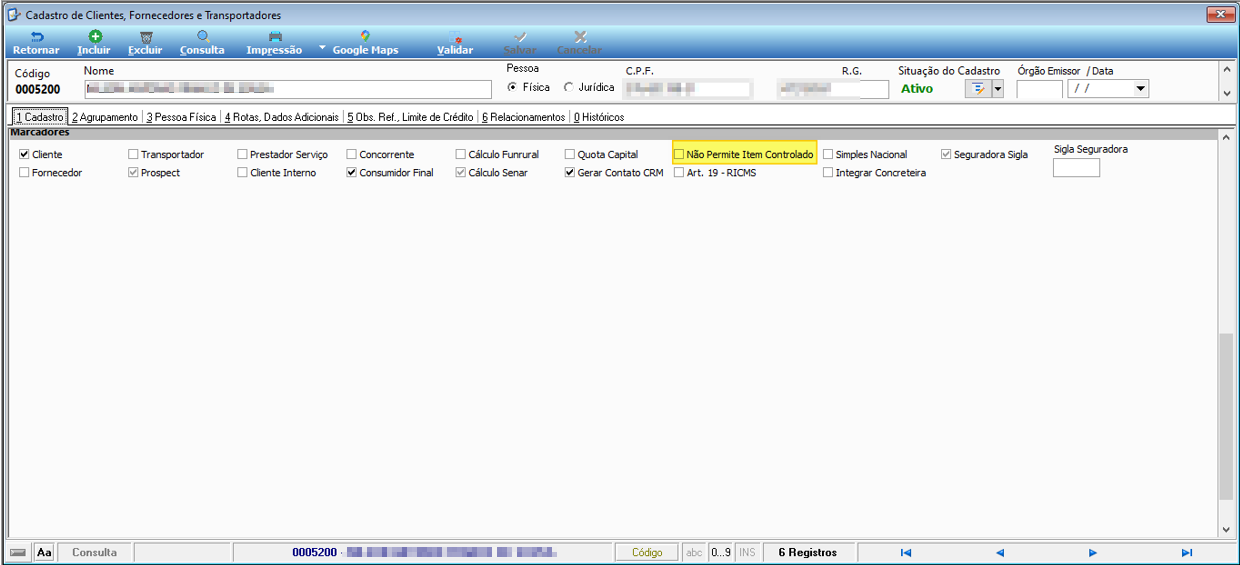Check the Art. 19 - RICMS box
This screenshot has width=1240, height=565.
coord(679,173)
